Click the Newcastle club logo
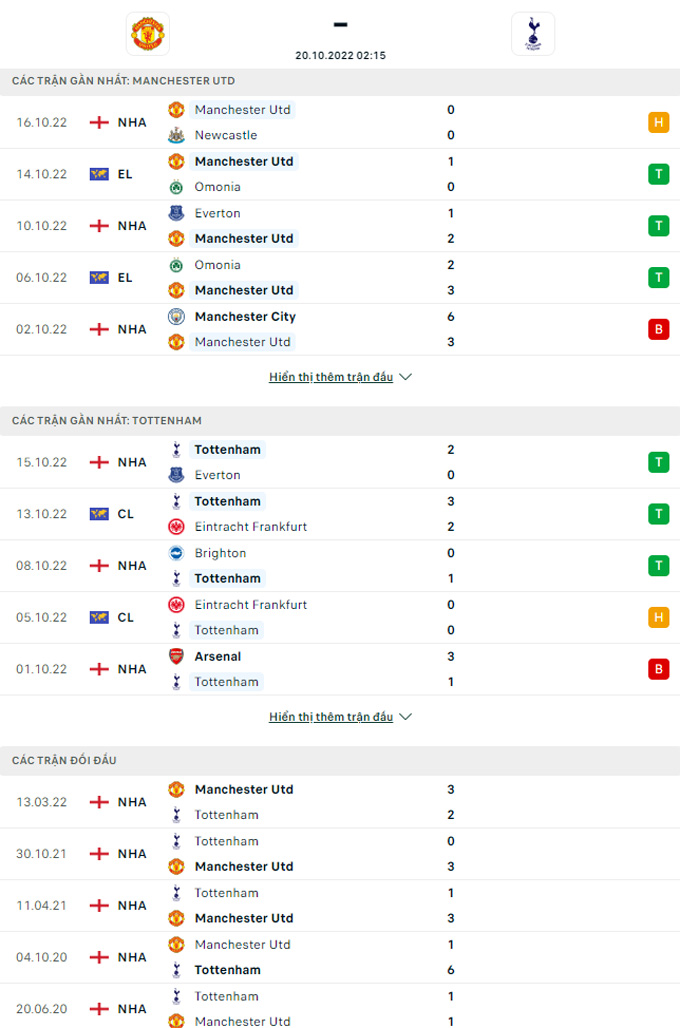680x1028 pixels. (176, 135)
